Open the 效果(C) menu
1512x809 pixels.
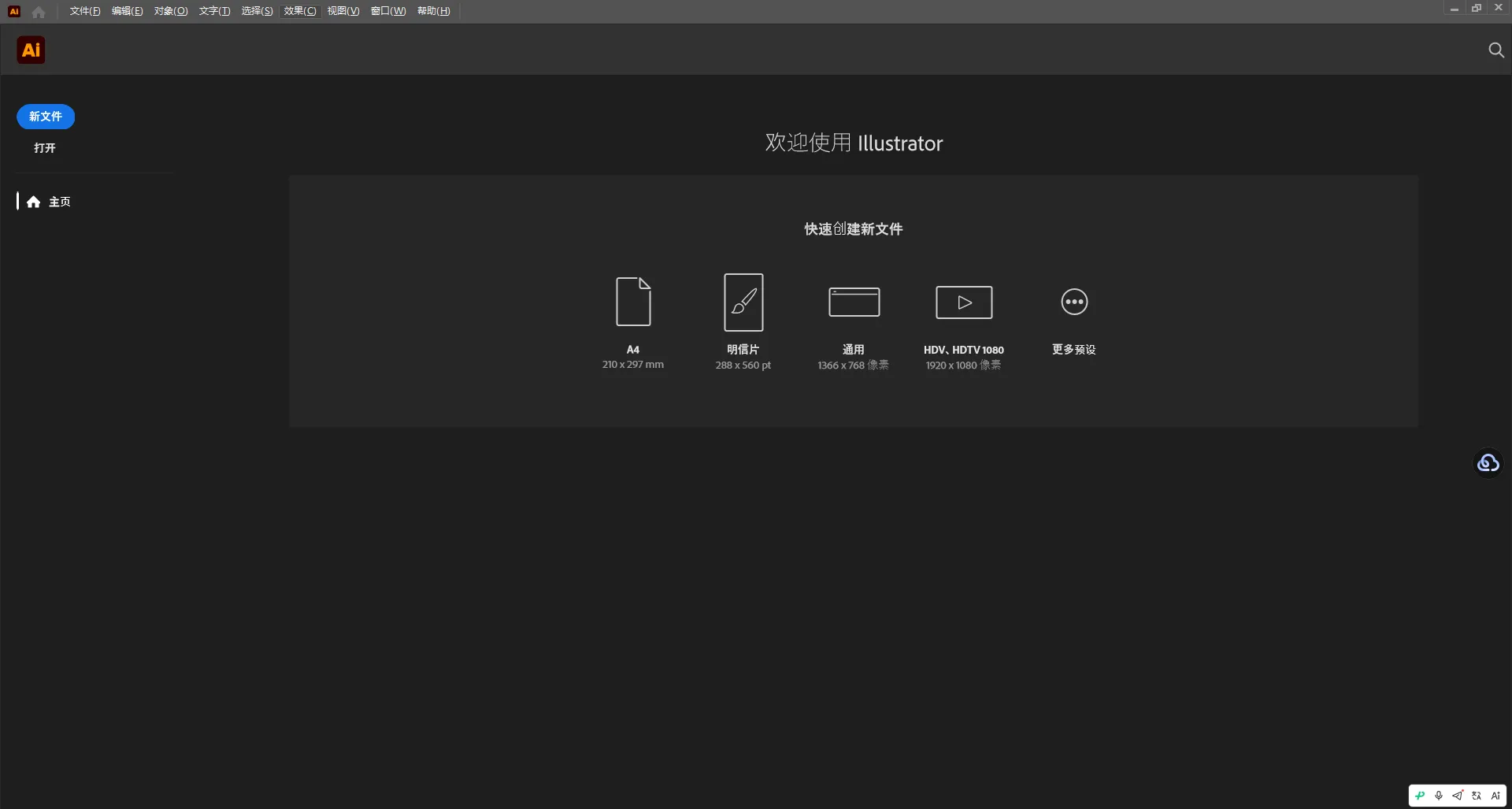point(300,11)
